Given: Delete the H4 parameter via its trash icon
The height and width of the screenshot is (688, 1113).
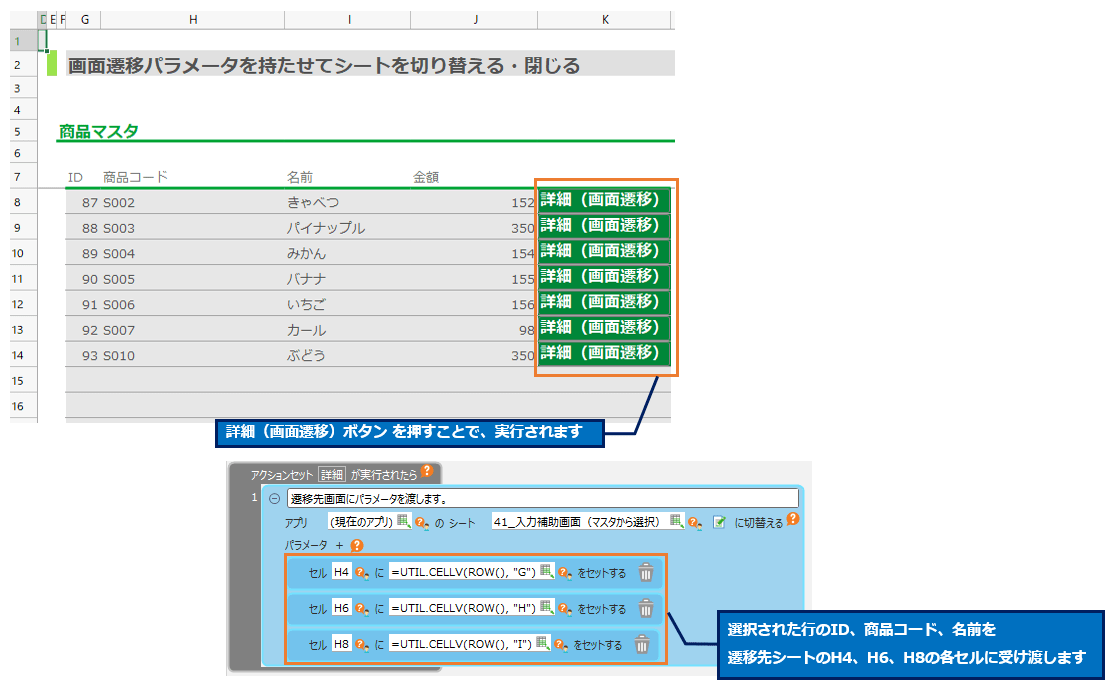Looking at the screenshot, I should [646, 573].
